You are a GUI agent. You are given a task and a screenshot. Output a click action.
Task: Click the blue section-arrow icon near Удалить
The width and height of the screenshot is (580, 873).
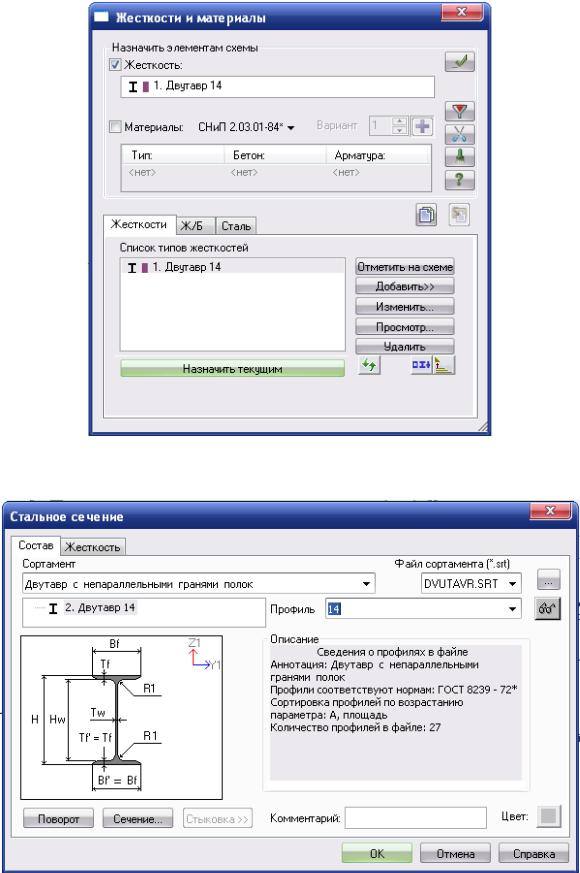[x=421, y=365]
